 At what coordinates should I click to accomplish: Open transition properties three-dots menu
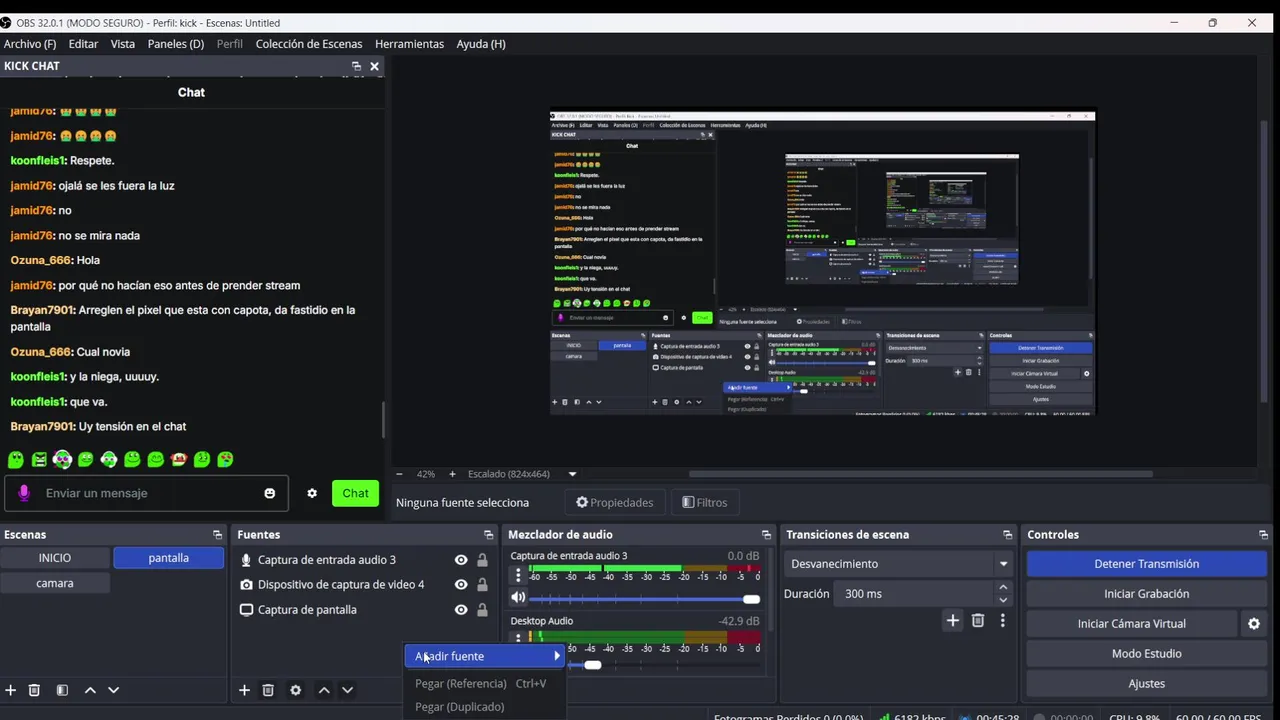[1002, 621]
